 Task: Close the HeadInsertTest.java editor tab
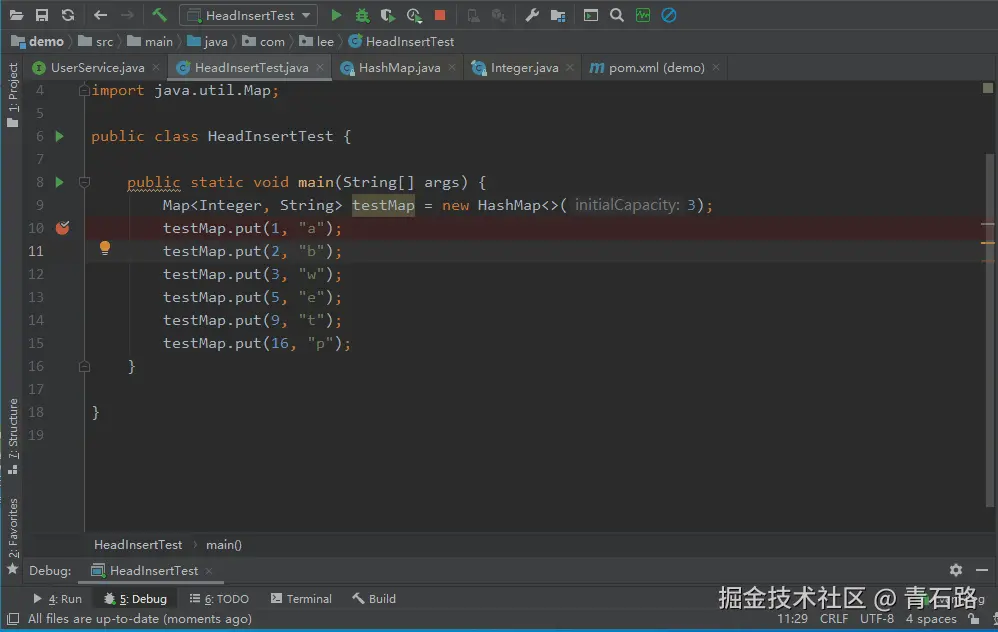[320, 67]
